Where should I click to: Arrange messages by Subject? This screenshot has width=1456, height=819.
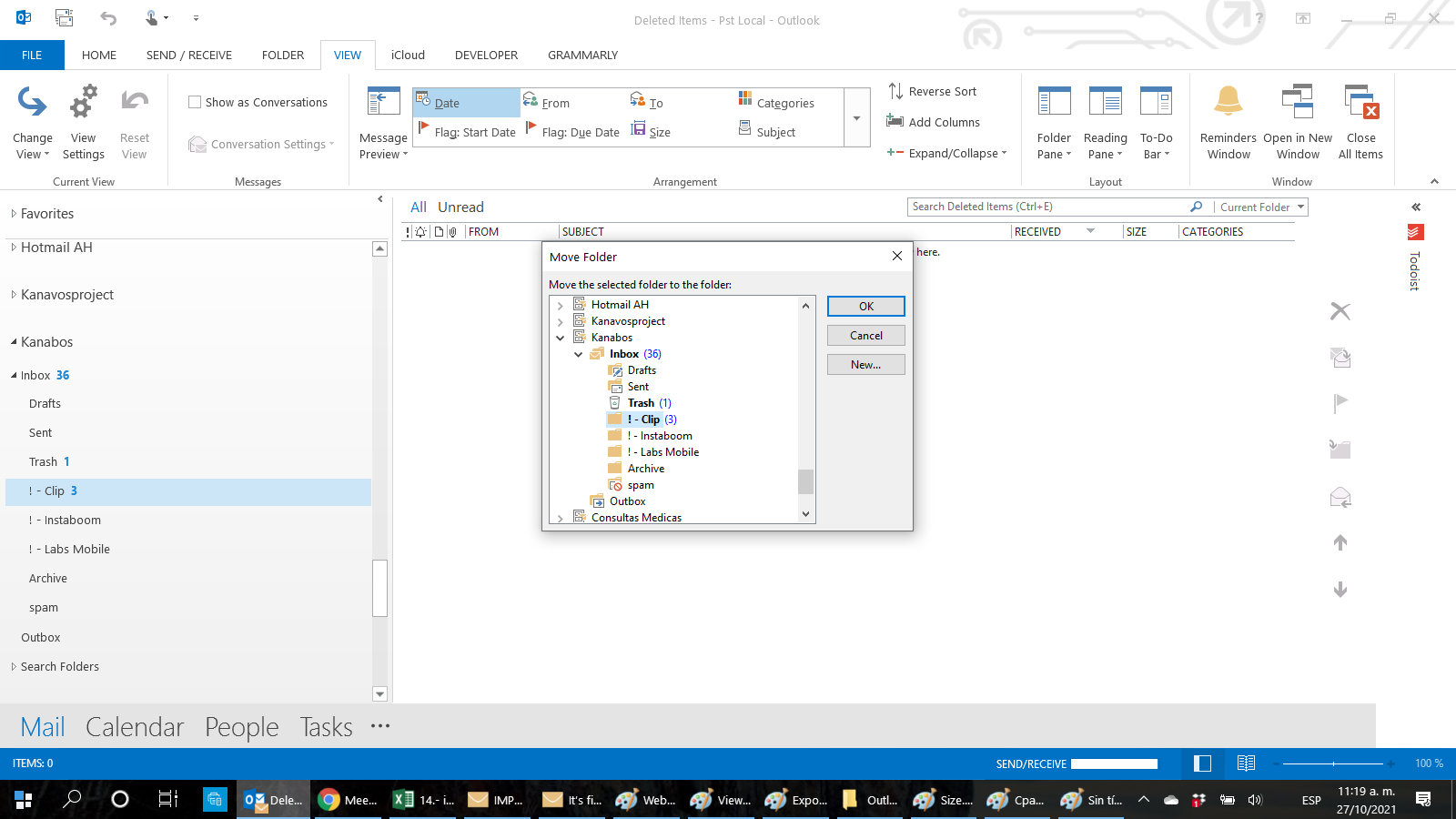click(x=767, y=132)
